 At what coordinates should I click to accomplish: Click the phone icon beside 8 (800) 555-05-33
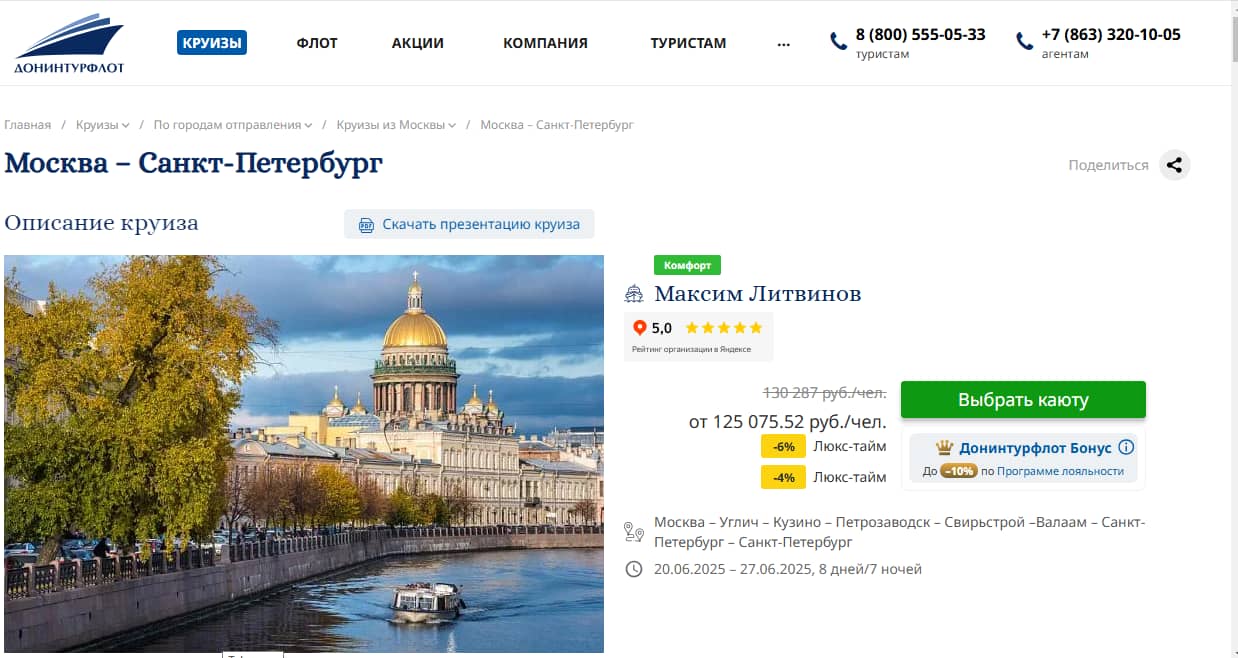click(838, 41)
